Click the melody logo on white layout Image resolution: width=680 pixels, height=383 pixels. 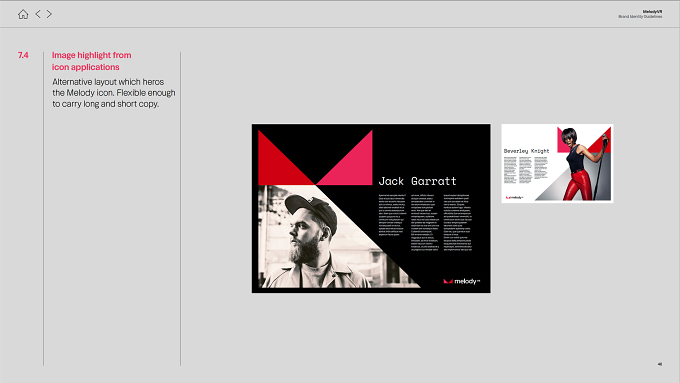[x=514, y=197]
